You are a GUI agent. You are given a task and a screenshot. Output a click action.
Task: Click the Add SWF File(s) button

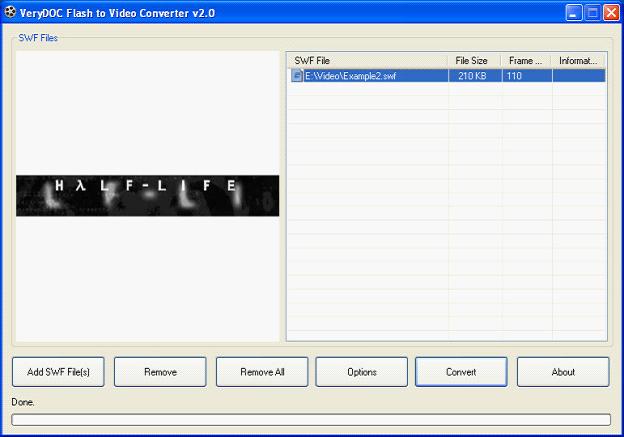(58, 372)
